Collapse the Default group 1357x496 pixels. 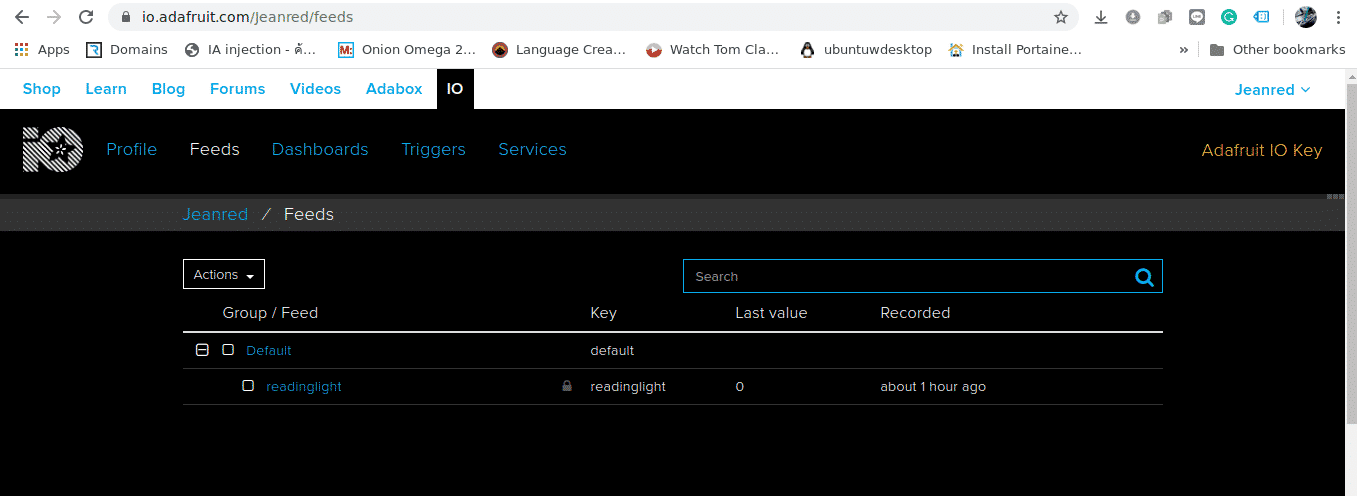click(x=202, y=350)
